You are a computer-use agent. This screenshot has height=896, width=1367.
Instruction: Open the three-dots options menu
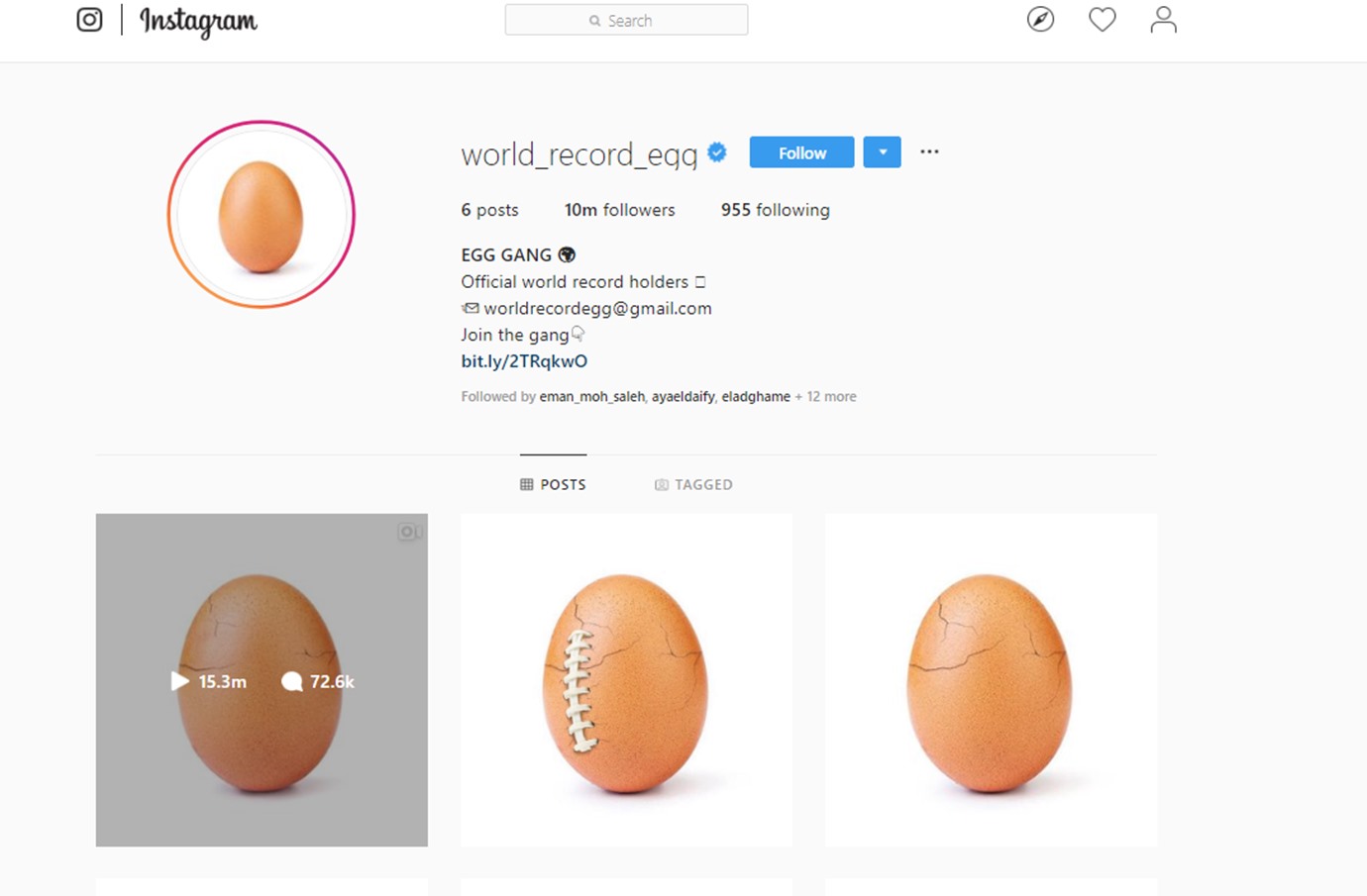click(x=929, y=152)
